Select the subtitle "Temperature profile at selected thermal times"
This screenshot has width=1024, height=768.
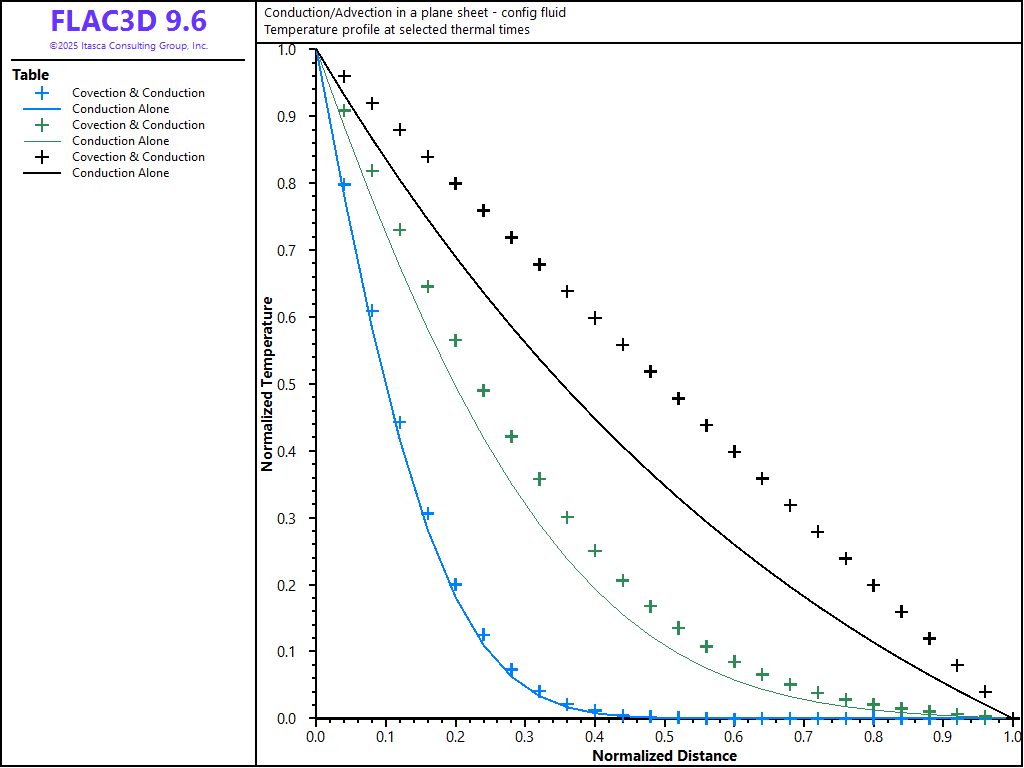tap(396, 29)
